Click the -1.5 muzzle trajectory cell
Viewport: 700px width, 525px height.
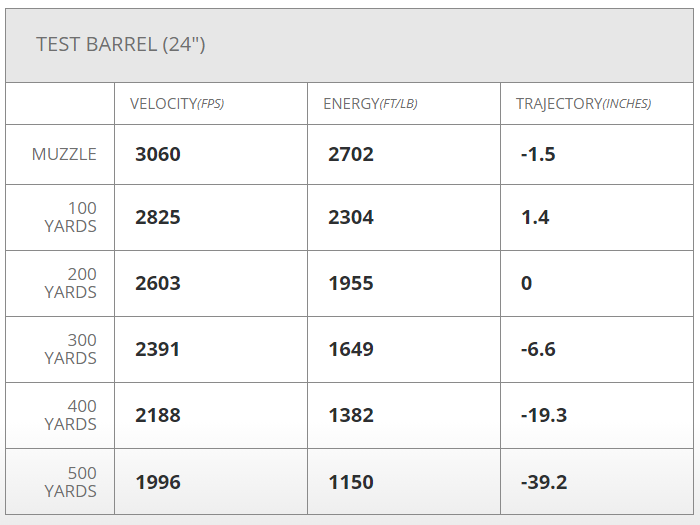pyautogui.click(x=538, y=154)
